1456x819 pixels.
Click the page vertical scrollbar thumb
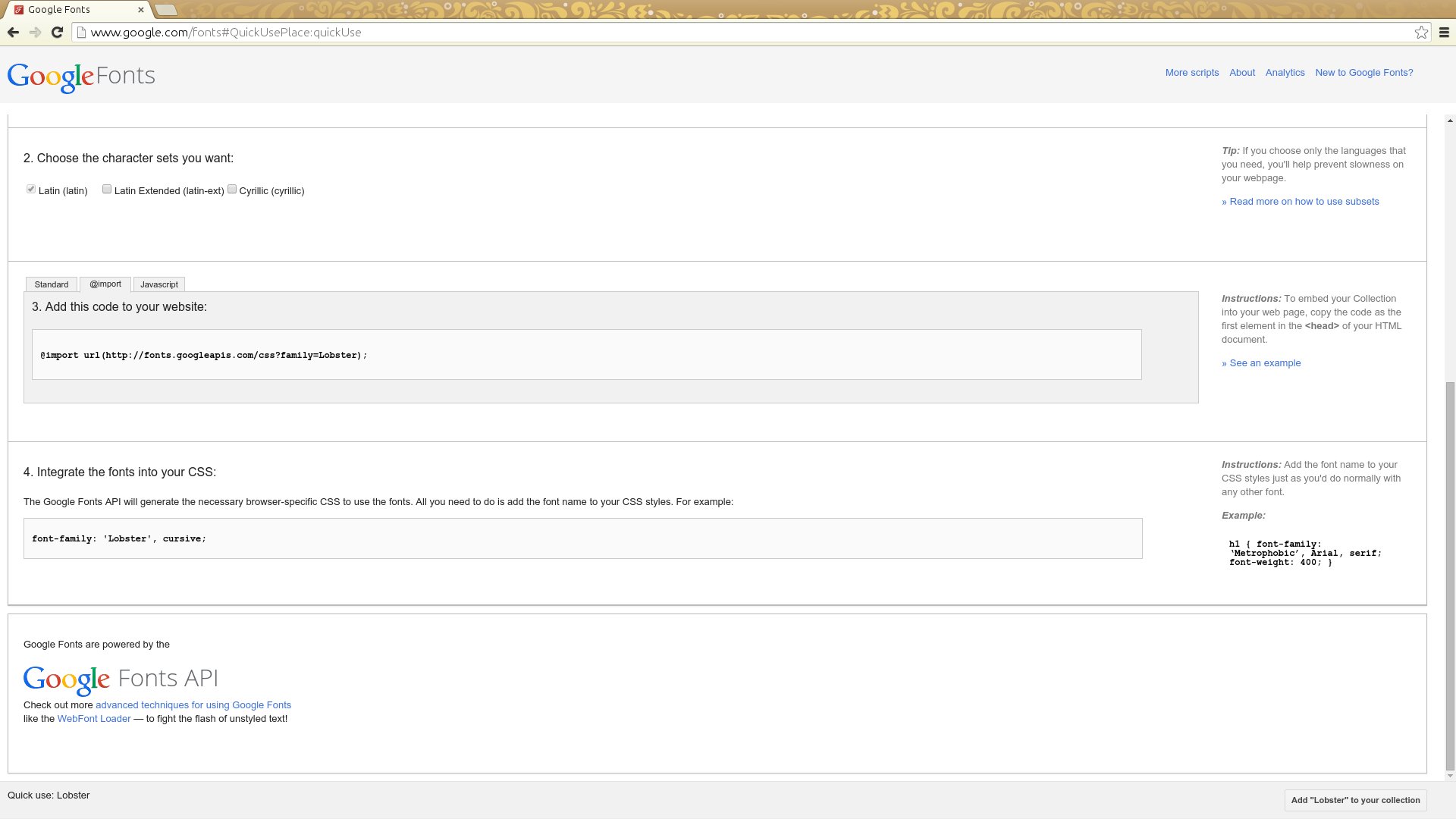coord(1450,576)
